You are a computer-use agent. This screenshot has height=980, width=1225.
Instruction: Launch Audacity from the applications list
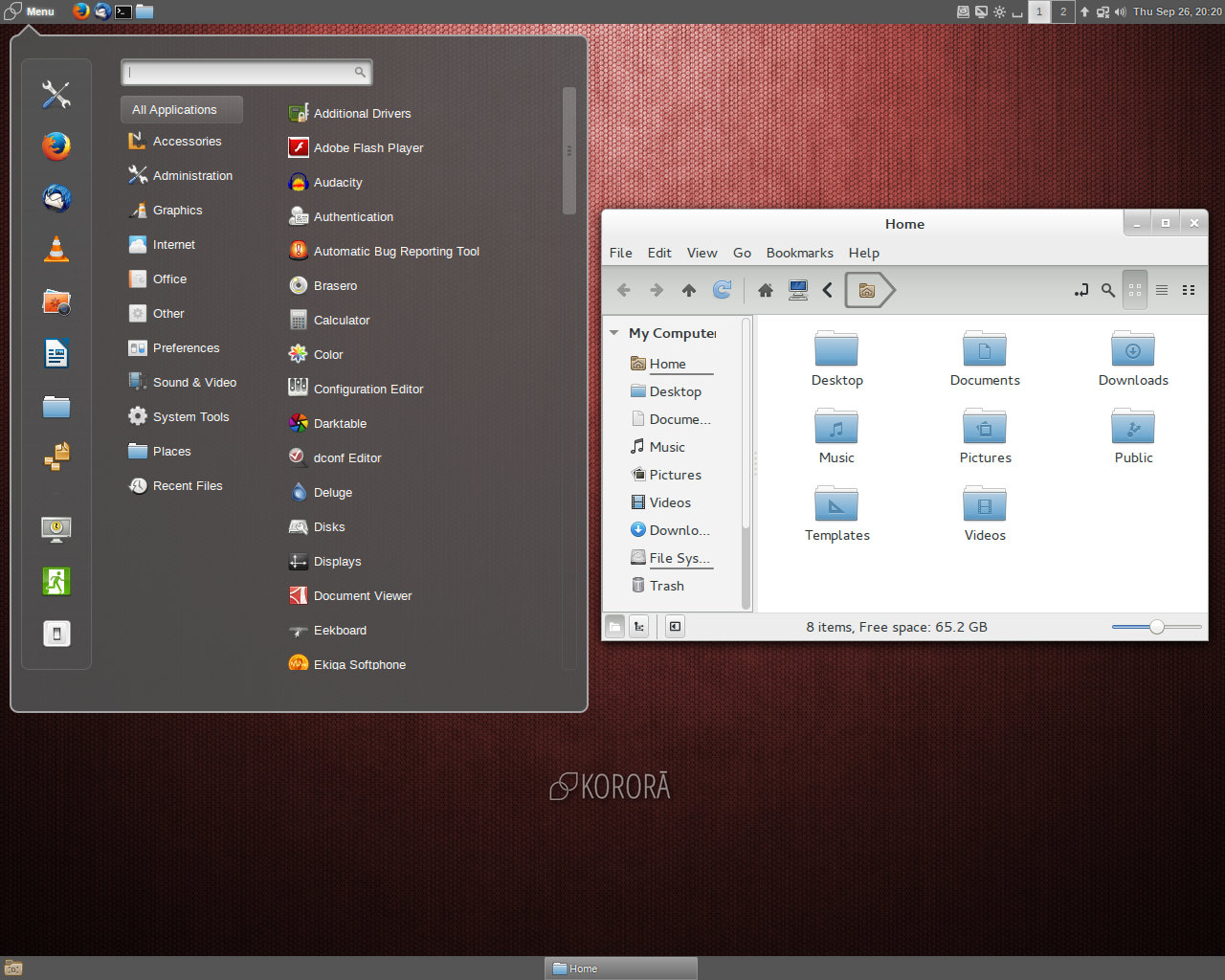click(338, 182)
